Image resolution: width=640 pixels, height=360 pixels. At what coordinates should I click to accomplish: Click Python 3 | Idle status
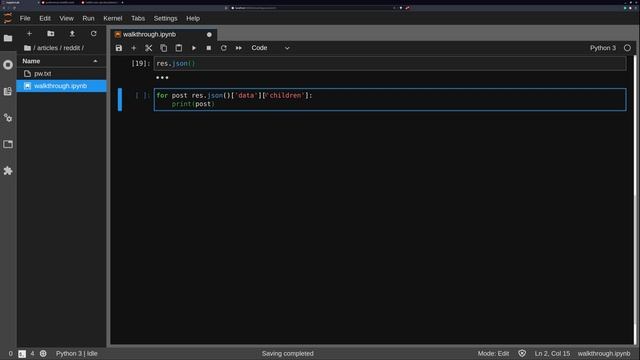(x=76, y=353)
